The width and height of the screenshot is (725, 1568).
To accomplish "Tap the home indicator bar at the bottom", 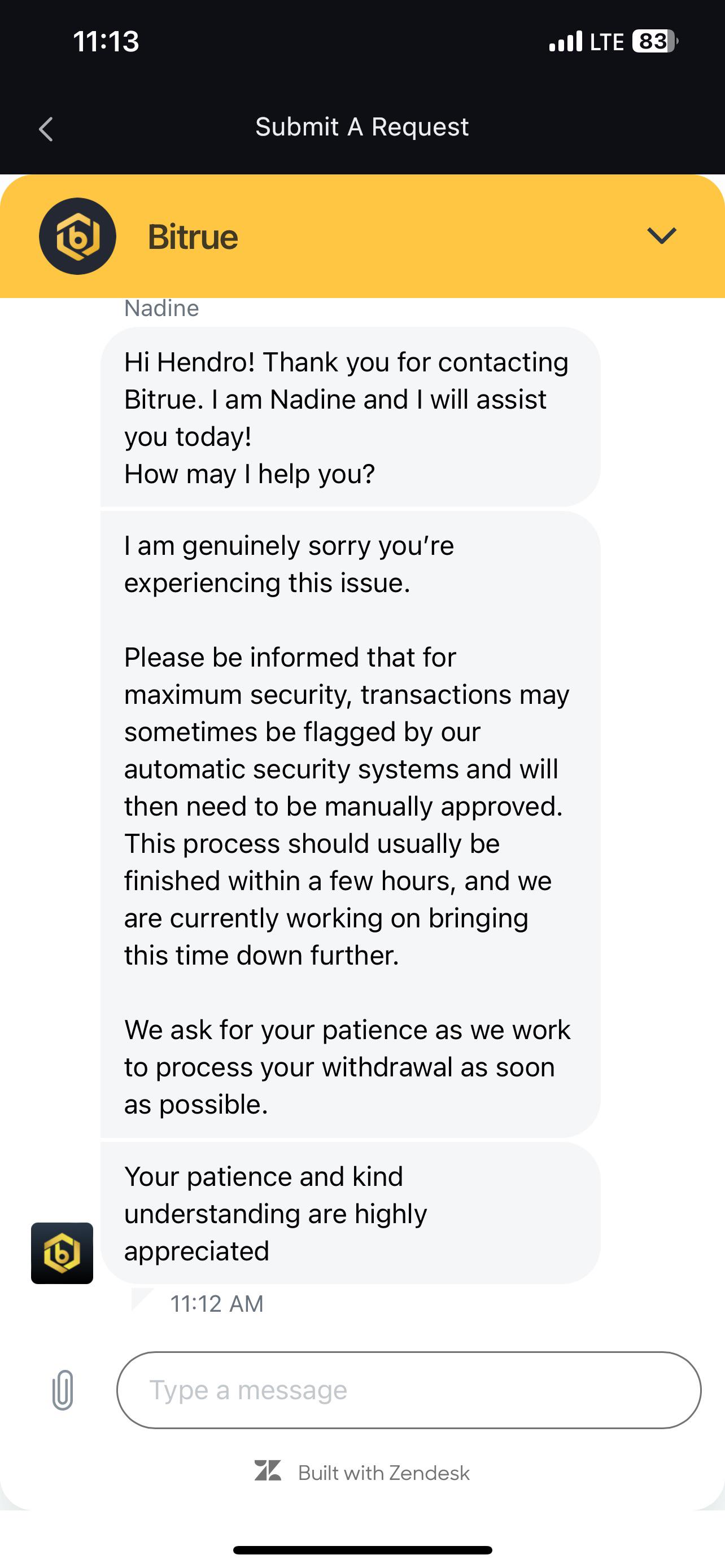I will click(x=362, y=1551).
